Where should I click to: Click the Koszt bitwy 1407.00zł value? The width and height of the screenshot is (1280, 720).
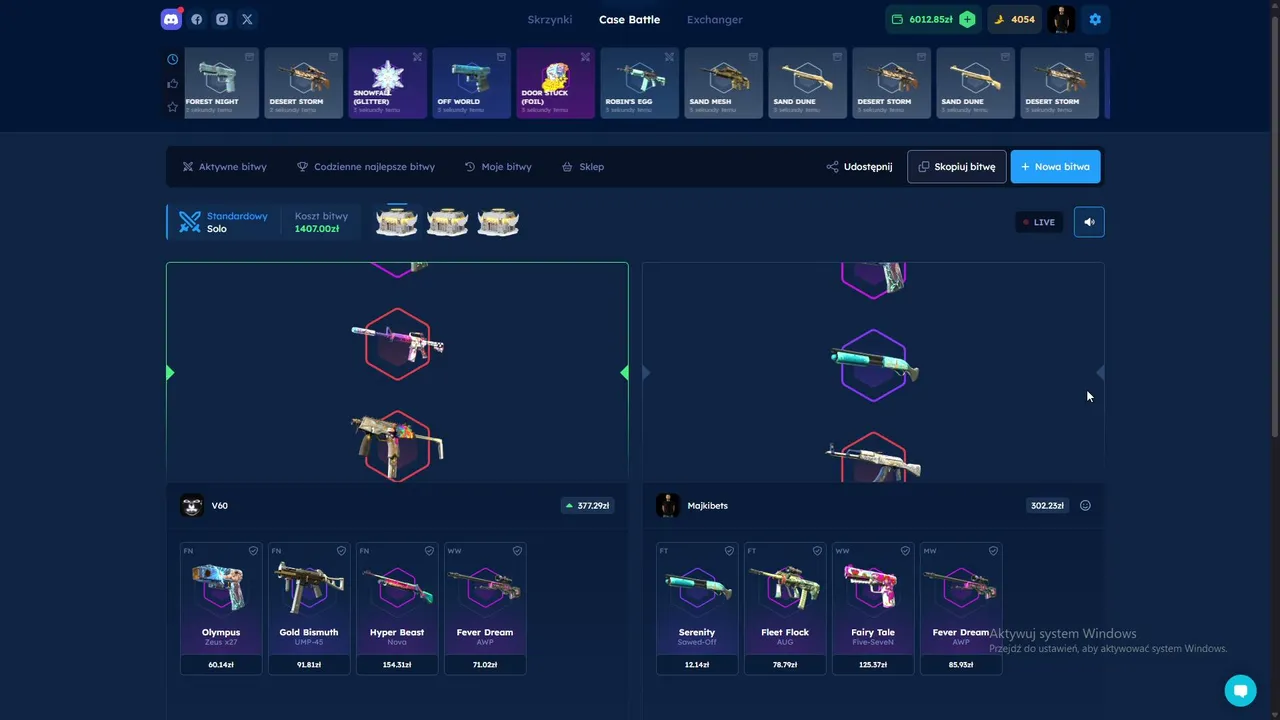click(317, 229)
